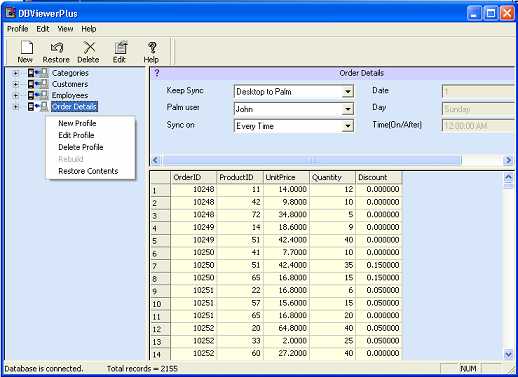Click UnitPrice cell 9.8000 in row 2

pyautogui.click(x=286, y=202)
